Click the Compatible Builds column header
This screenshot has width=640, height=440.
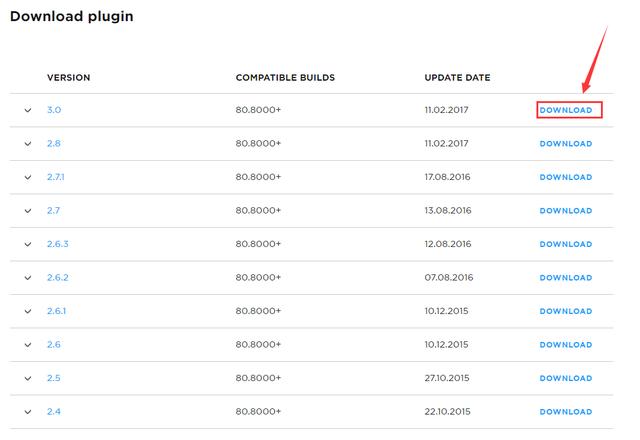pos(285,78)
